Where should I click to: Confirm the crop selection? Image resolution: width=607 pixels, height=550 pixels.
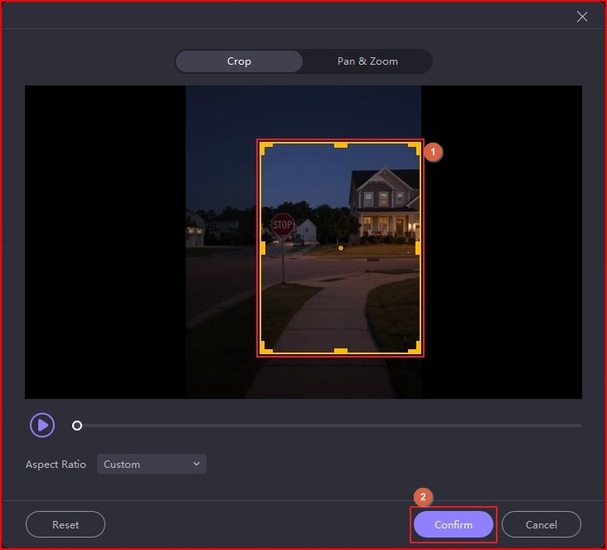pos(453,524)
